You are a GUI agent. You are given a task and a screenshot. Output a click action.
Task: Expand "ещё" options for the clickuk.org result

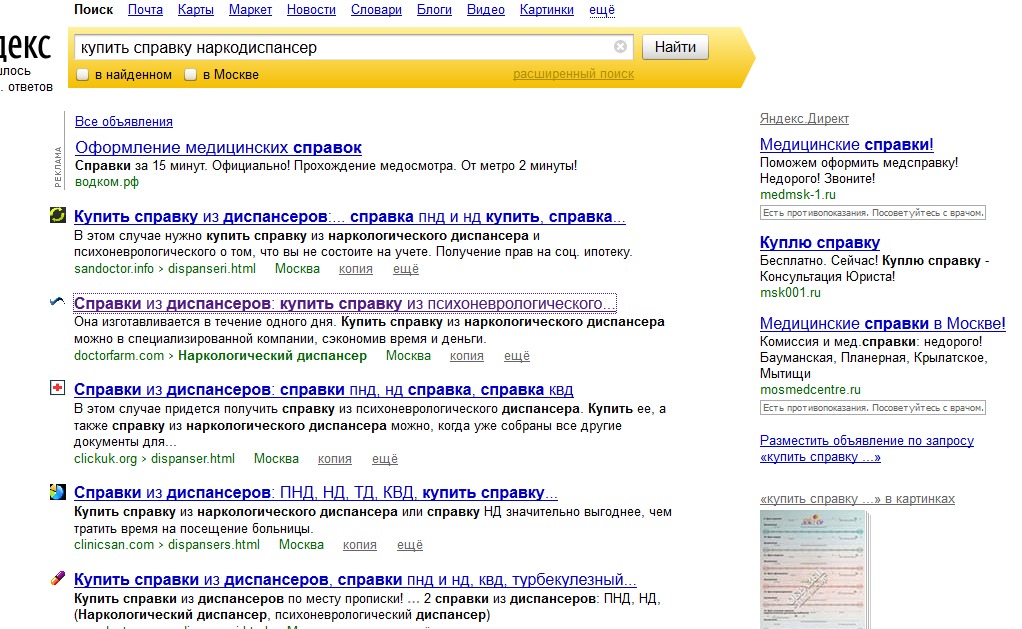pos(385,459)
